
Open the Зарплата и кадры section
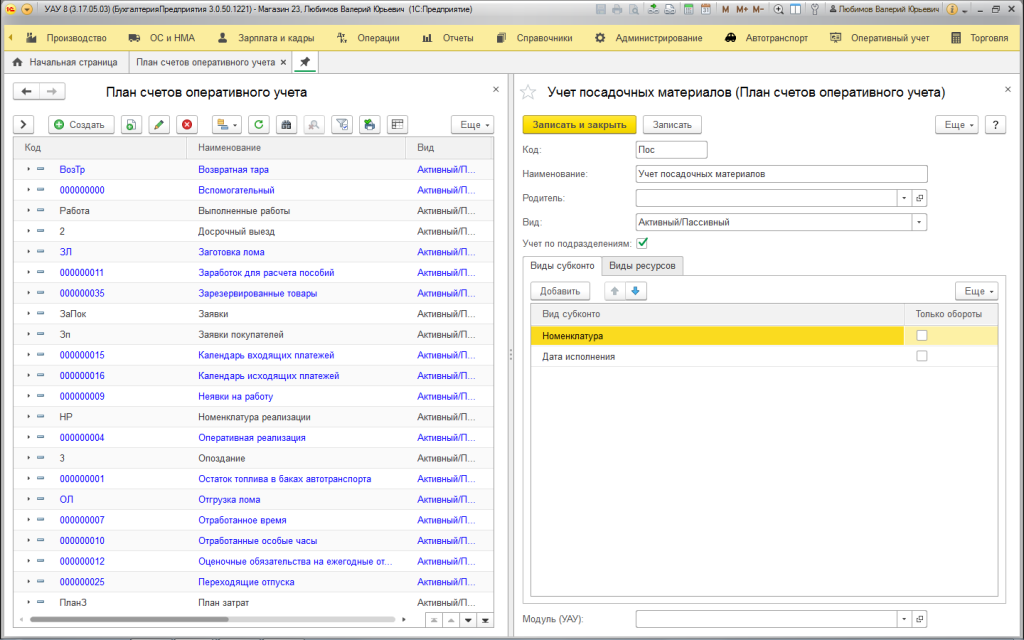click(266, 38)
